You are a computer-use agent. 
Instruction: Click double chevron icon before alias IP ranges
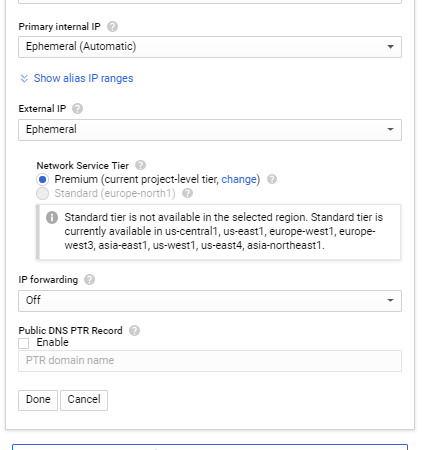pyautogui.click(x=24, y=79)
